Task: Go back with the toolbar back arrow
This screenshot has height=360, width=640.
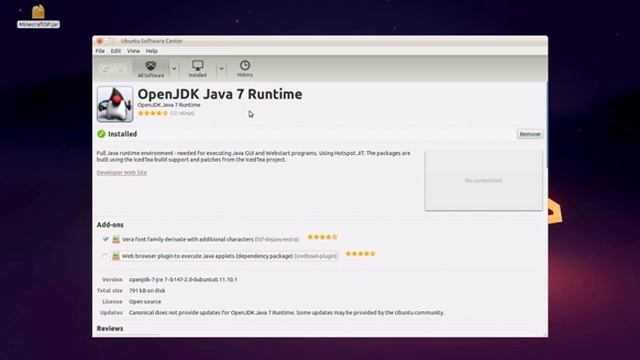Action: (105, 69)
